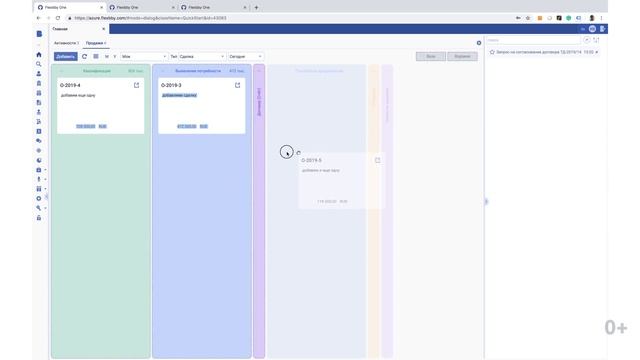Open the person contacts icon in the sidebar

click(39, 74)
